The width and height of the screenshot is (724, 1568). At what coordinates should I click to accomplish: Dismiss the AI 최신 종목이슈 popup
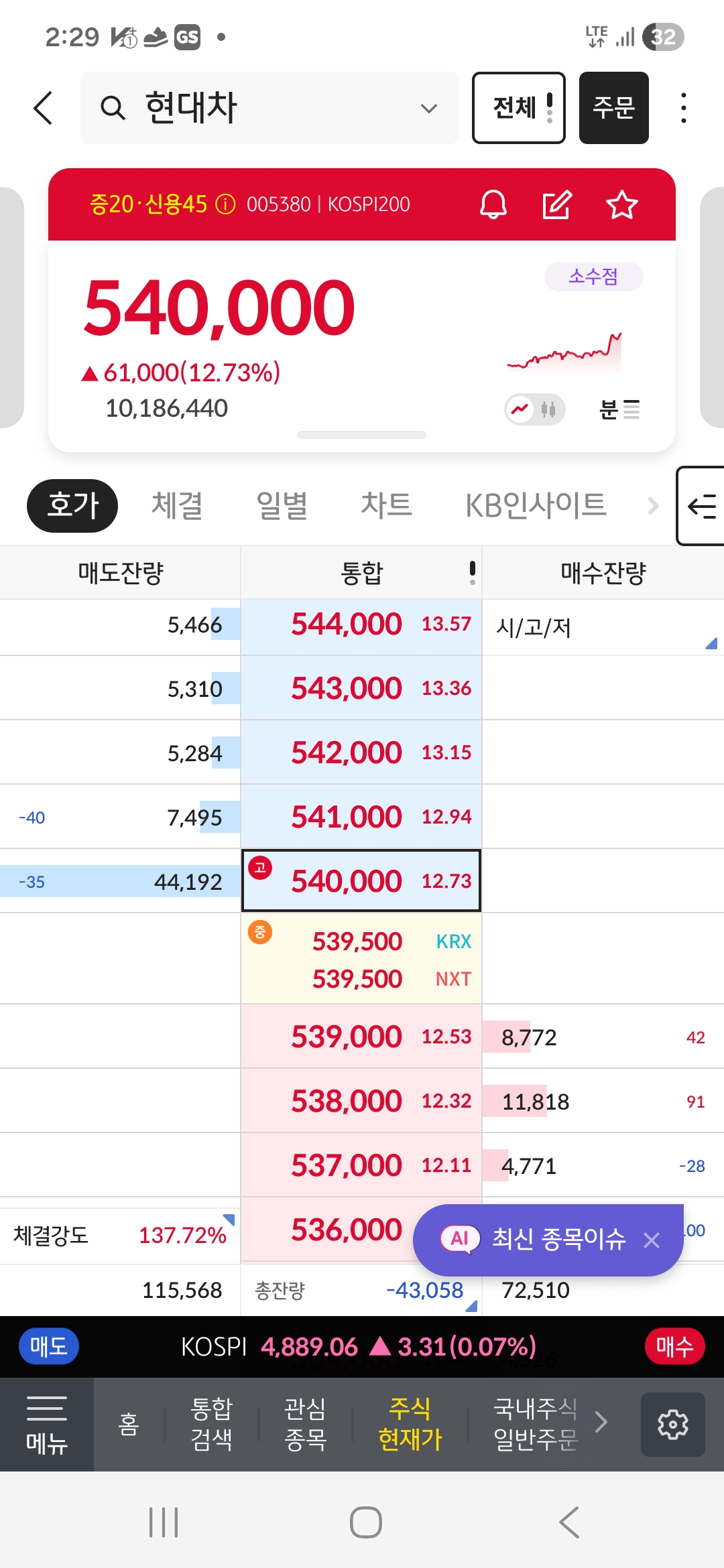pyautogui.click(x=652, y=1240)
